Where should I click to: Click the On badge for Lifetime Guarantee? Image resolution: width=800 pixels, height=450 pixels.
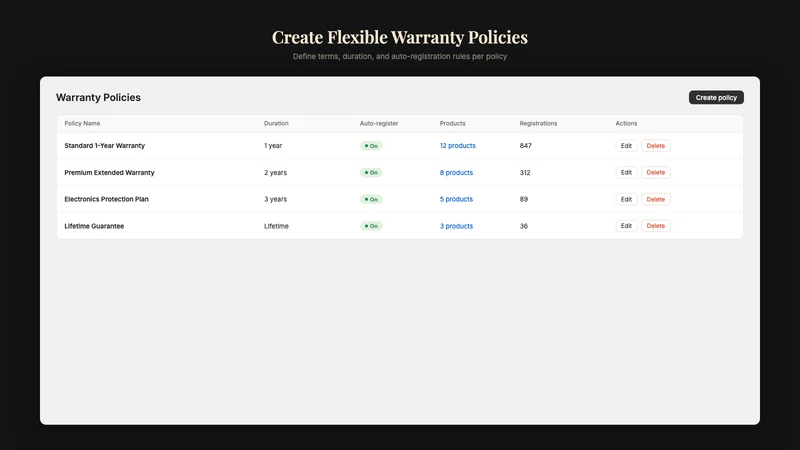(371, 226)
